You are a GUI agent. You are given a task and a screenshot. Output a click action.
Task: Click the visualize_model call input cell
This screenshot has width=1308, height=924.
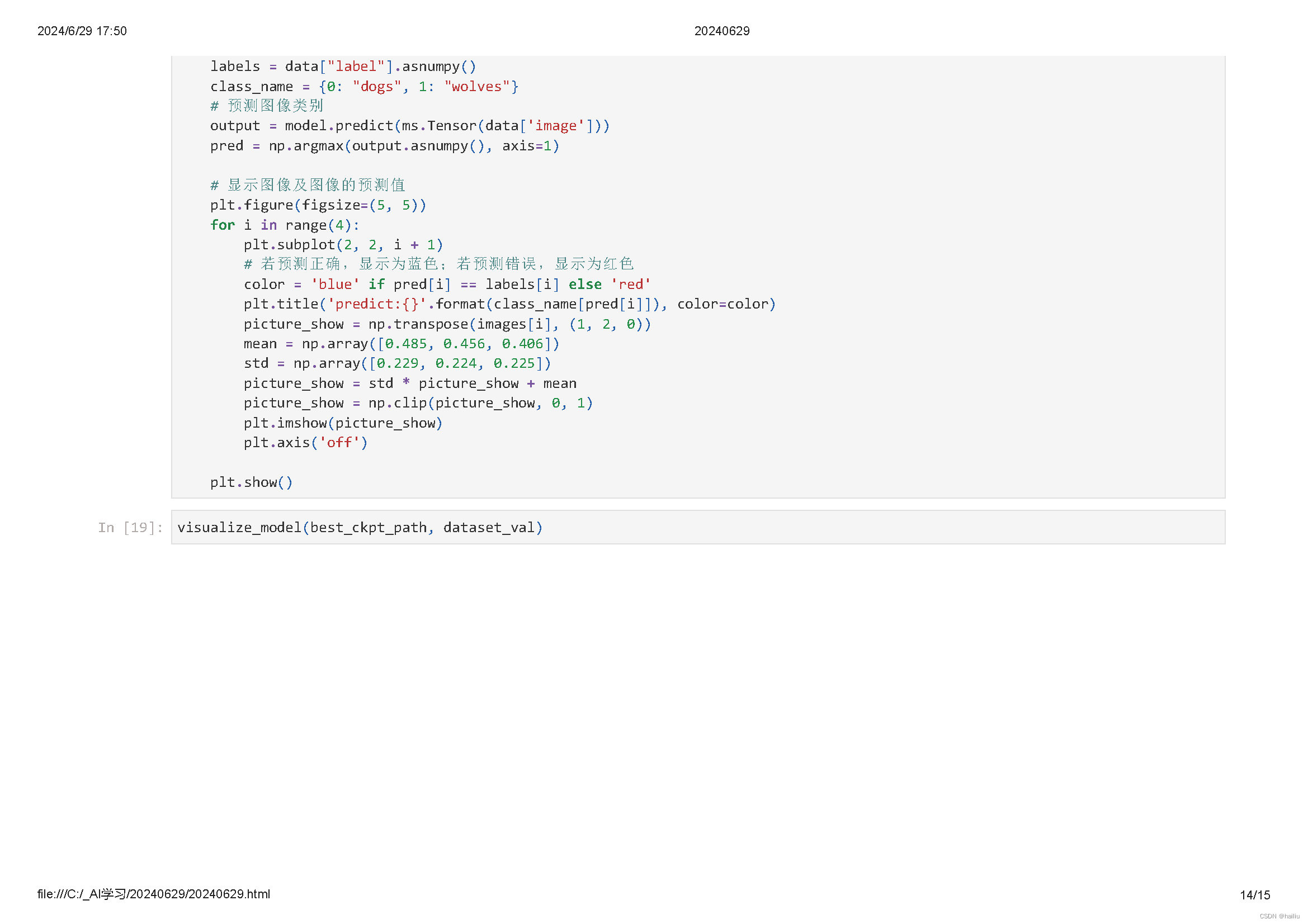click(360, 528)
